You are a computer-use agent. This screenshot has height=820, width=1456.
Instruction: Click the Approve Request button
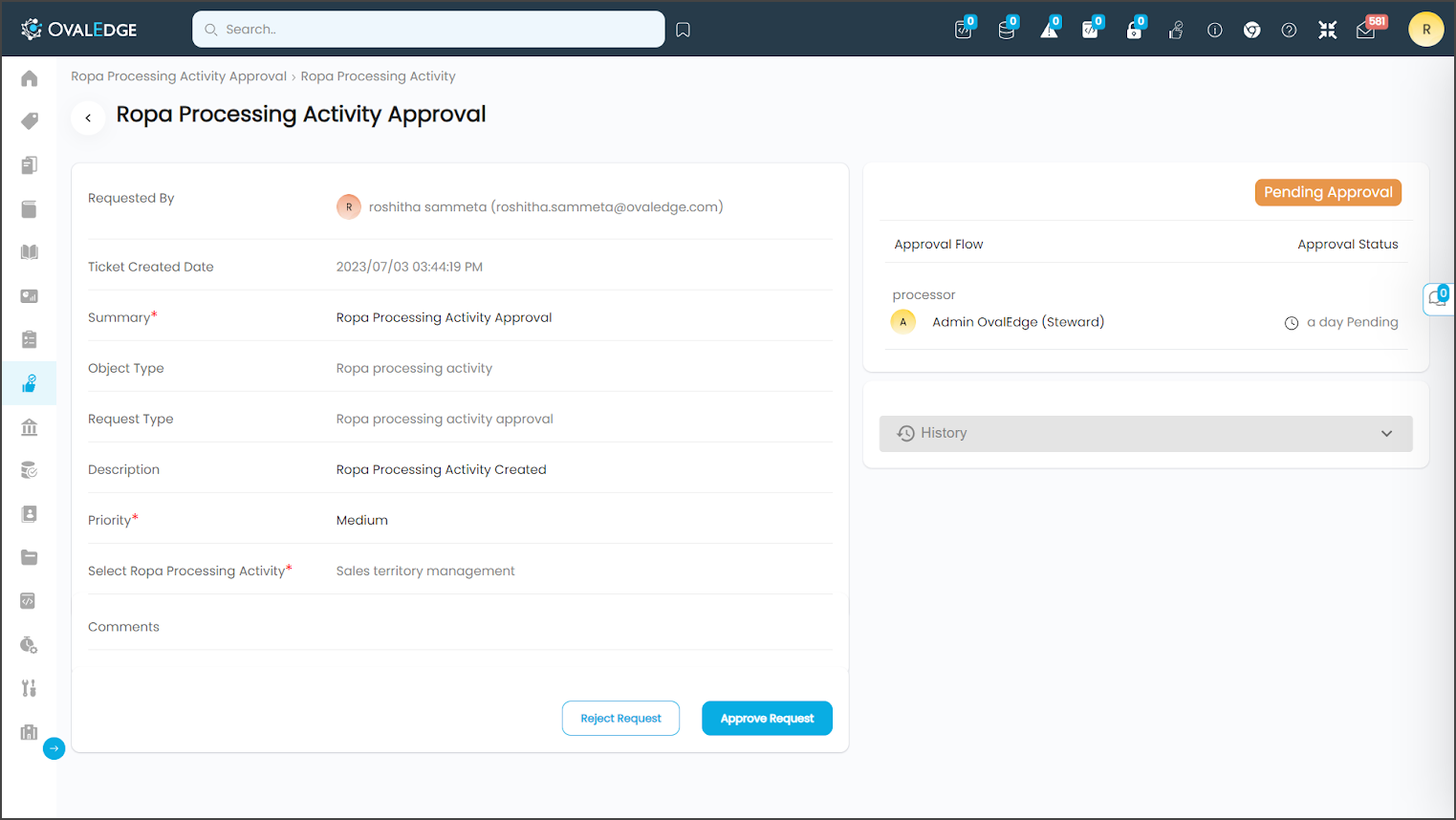coord(767,719)
